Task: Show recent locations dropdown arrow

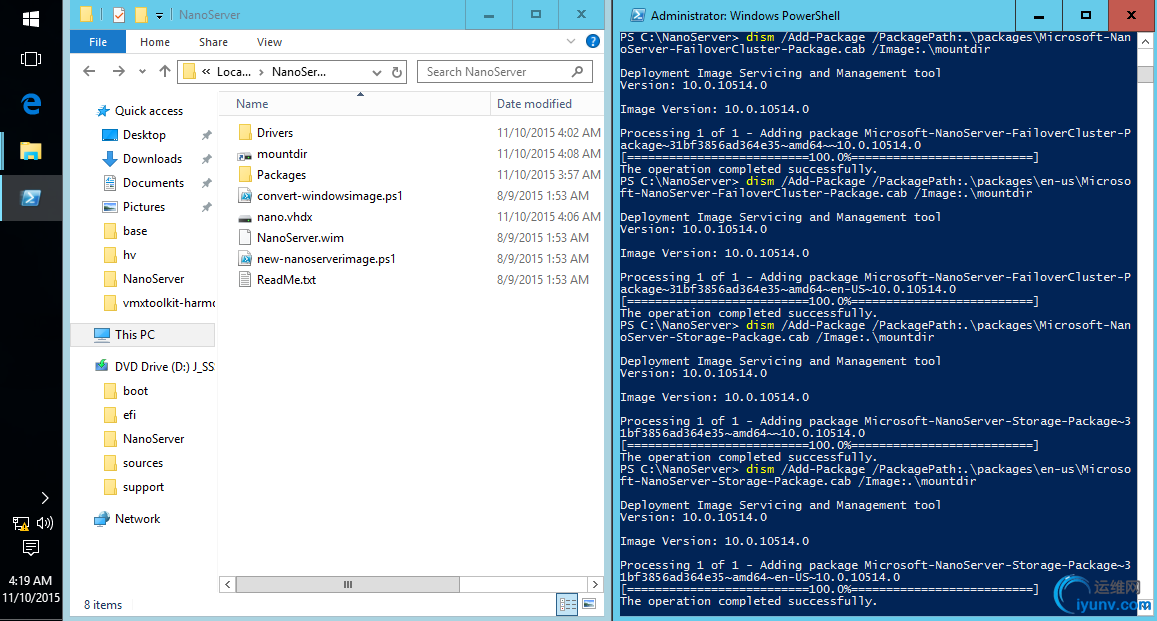Action: (x=142, y=72)
